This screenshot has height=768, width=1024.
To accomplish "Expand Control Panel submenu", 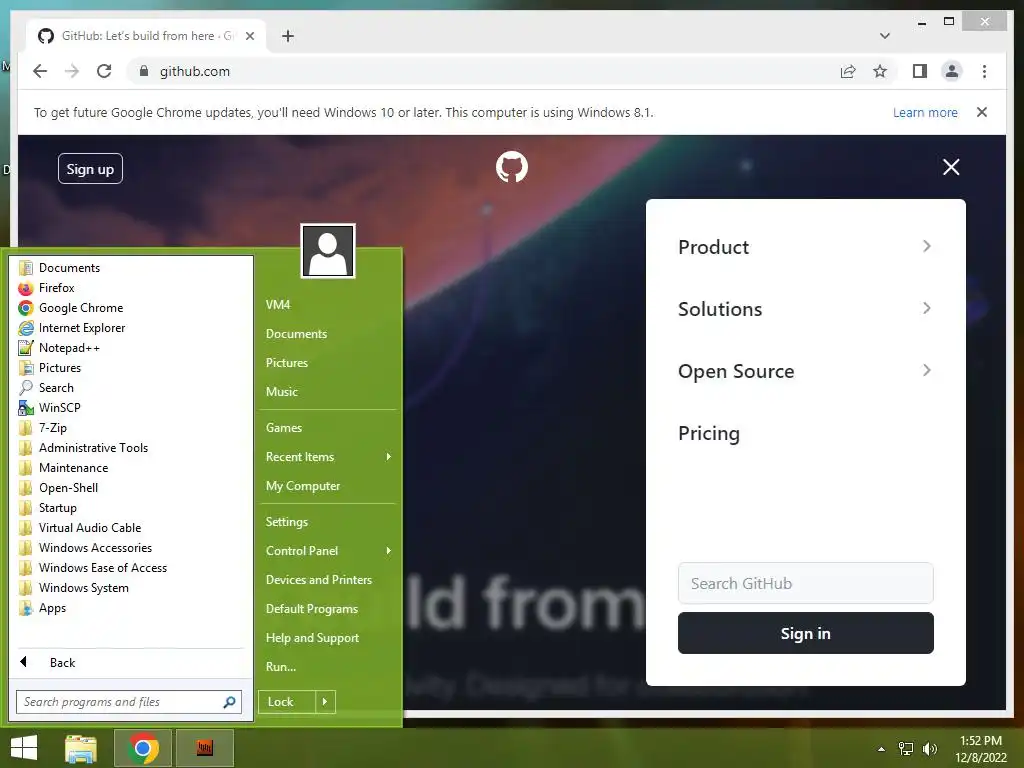I will tap(328, 551).
